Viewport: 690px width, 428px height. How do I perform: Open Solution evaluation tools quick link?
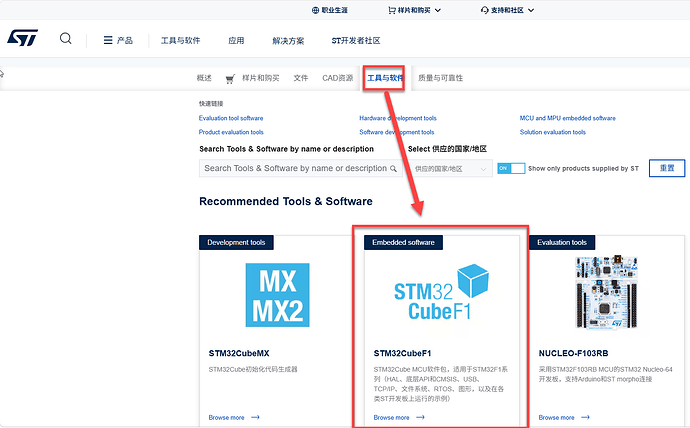coord(553,132)
